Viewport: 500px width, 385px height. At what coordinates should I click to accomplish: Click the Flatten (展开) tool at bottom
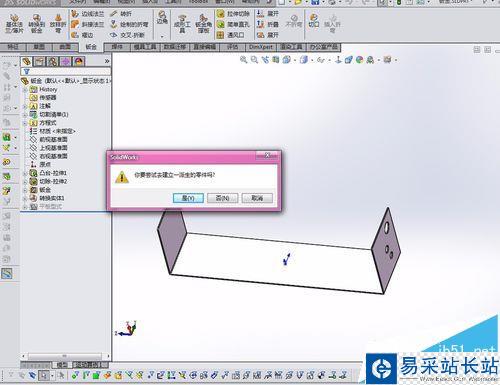(268, 35)
